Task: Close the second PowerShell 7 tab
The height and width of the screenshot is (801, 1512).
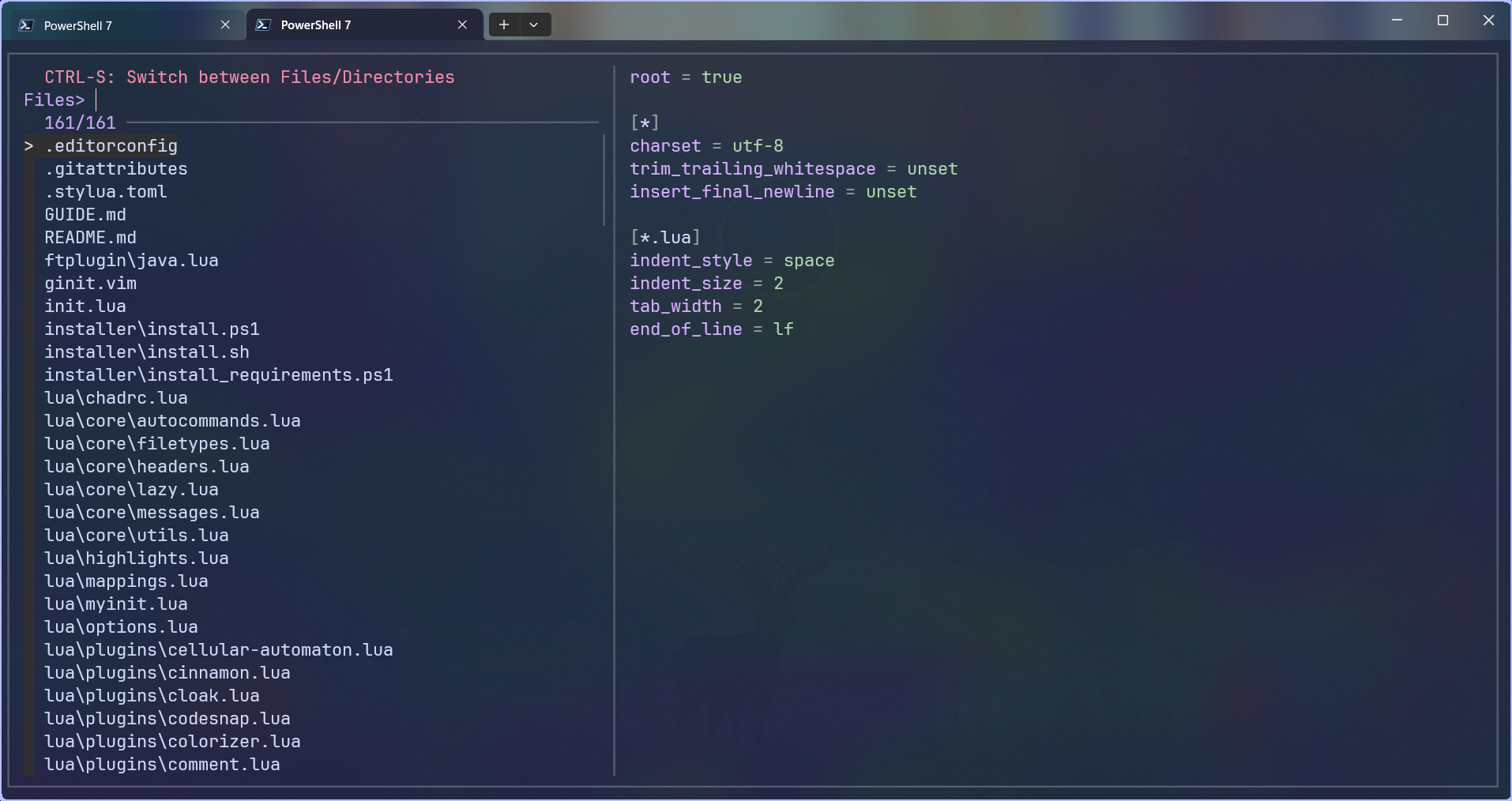Action: point(462,25)
